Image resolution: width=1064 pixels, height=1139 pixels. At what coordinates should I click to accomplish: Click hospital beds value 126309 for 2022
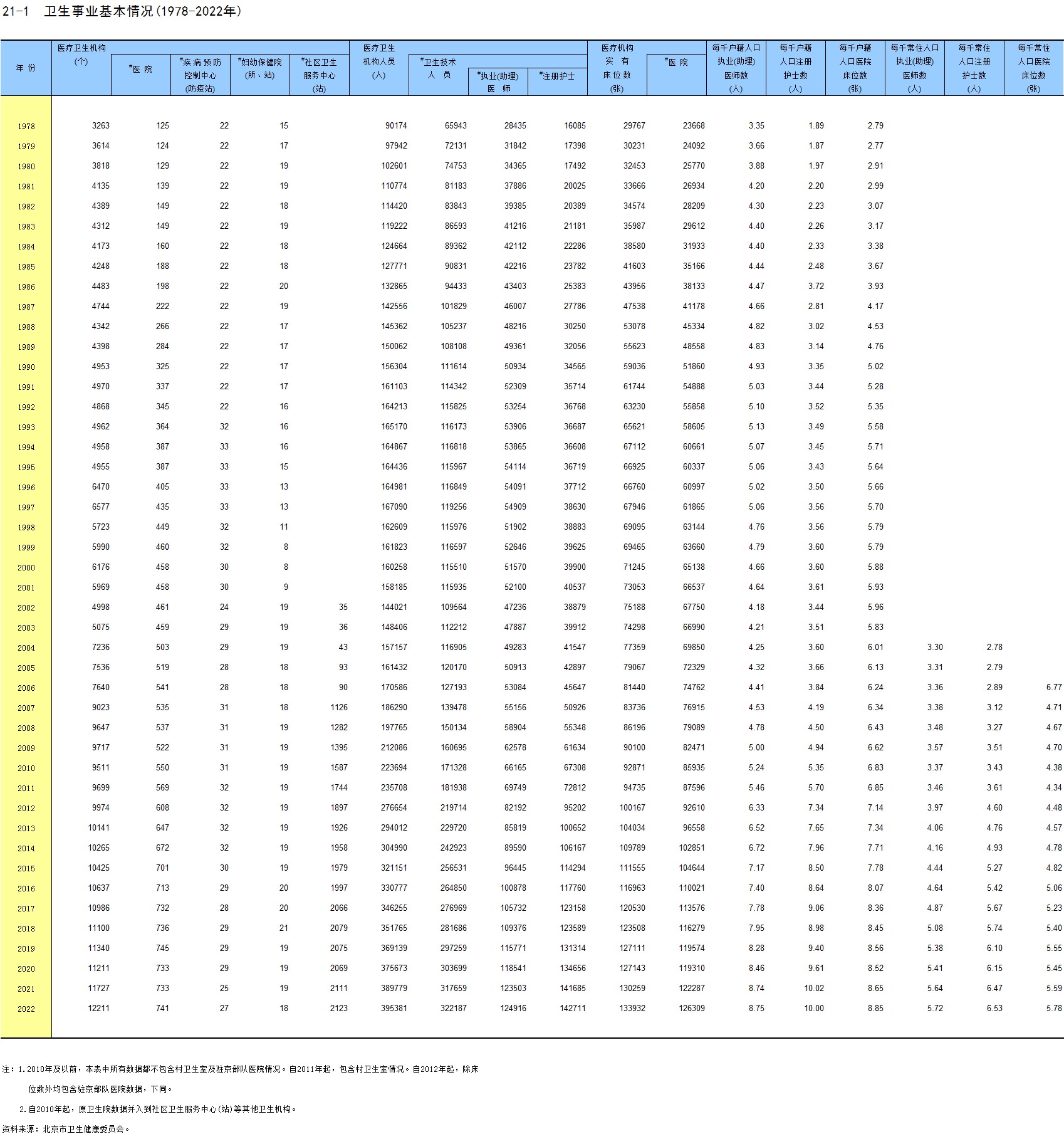(x=692, y=1009)
